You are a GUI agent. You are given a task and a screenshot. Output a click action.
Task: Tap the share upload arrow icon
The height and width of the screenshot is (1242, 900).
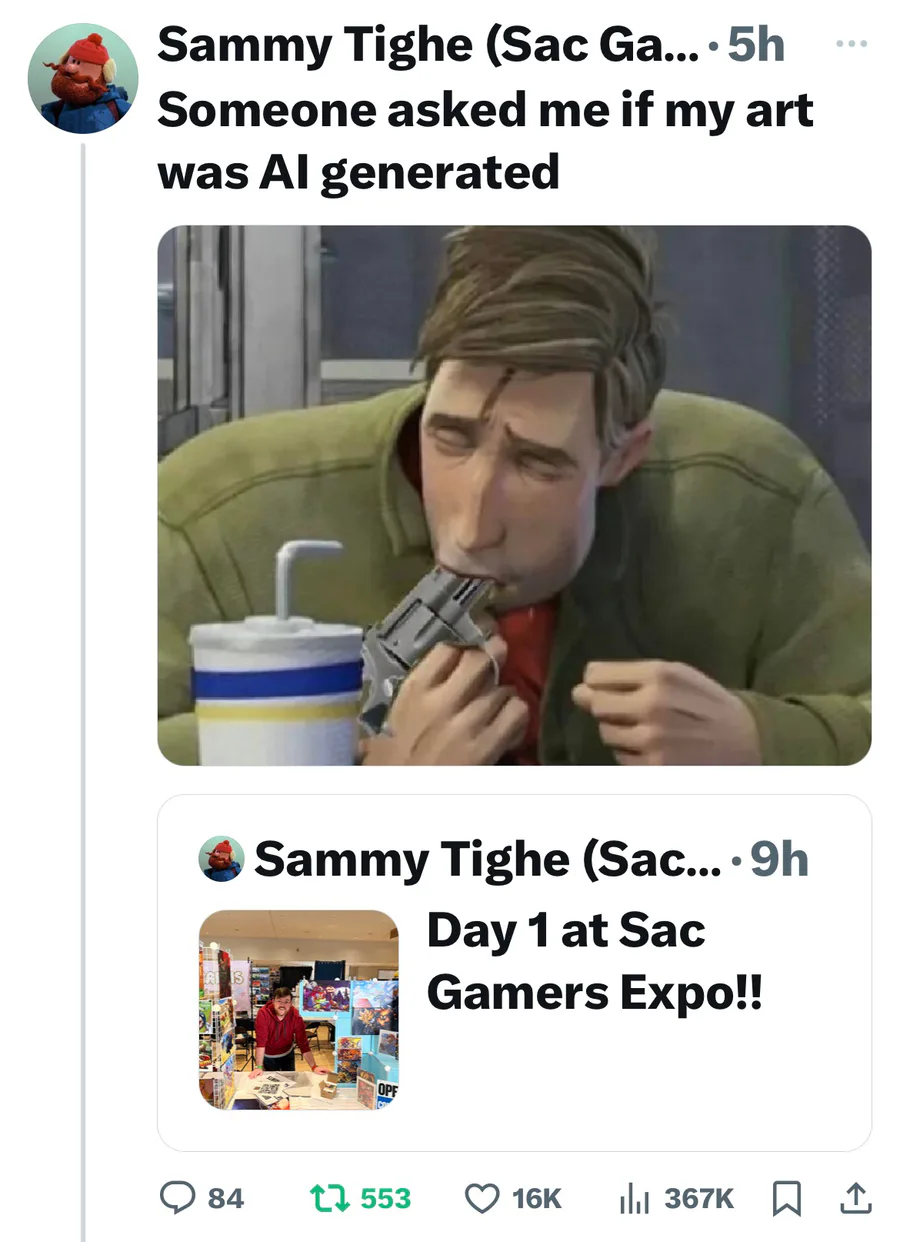pos(855,1197)
